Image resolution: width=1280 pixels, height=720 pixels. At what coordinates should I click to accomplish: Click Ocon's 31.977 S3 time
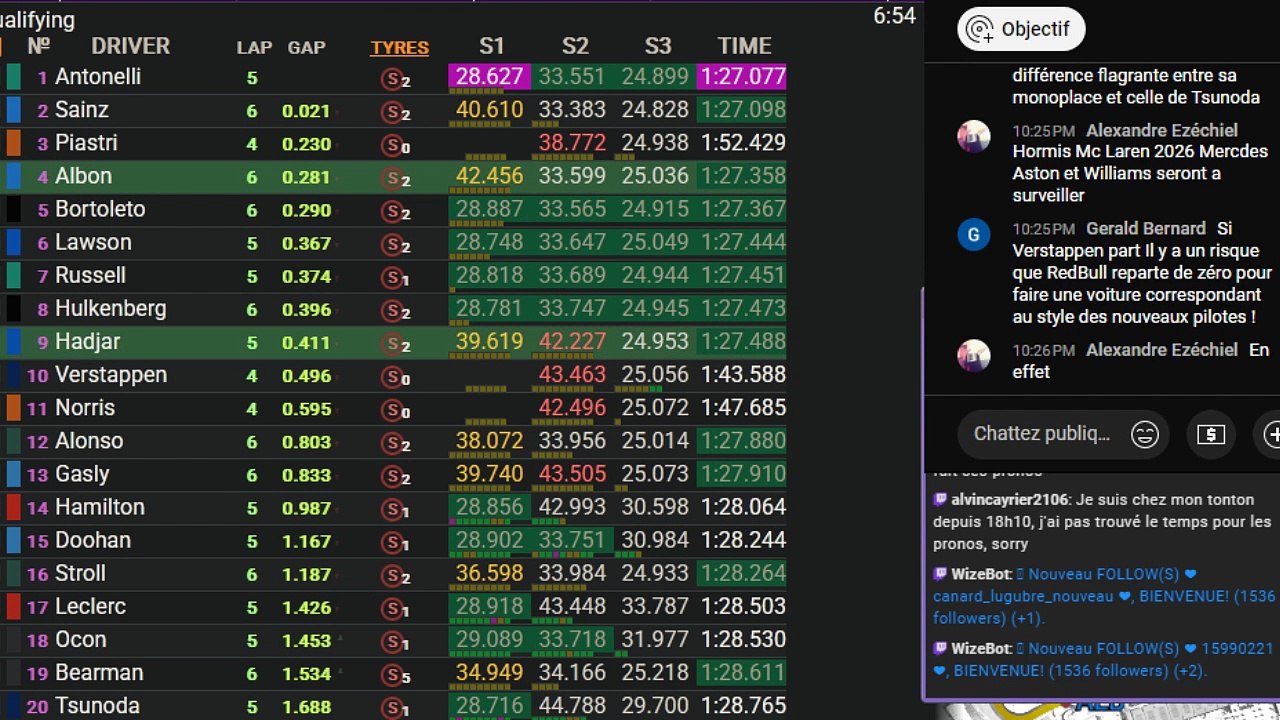pyautogui.click(x=655, y=639)
